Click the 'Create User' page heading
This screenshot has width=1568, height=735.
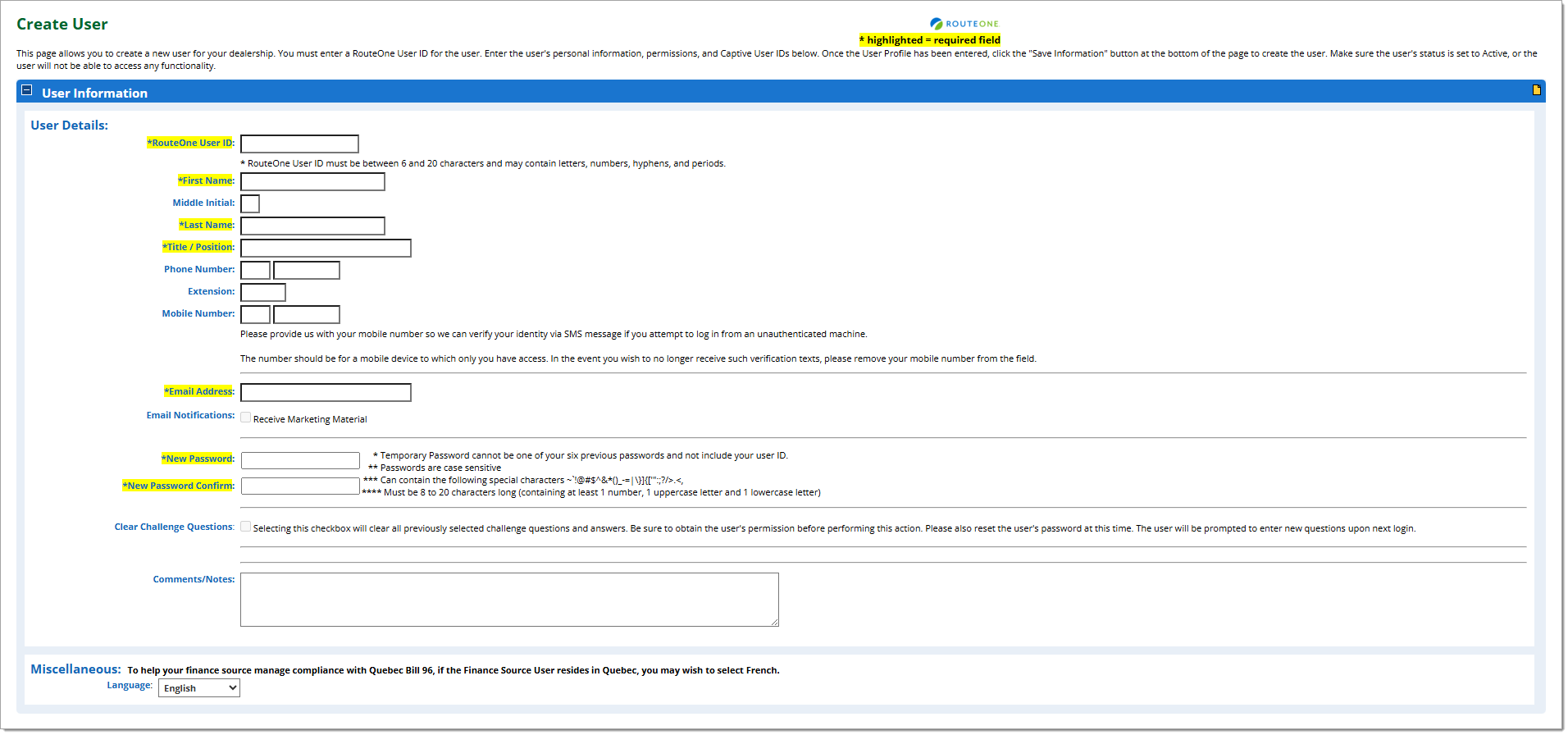[x=62, y=24]
